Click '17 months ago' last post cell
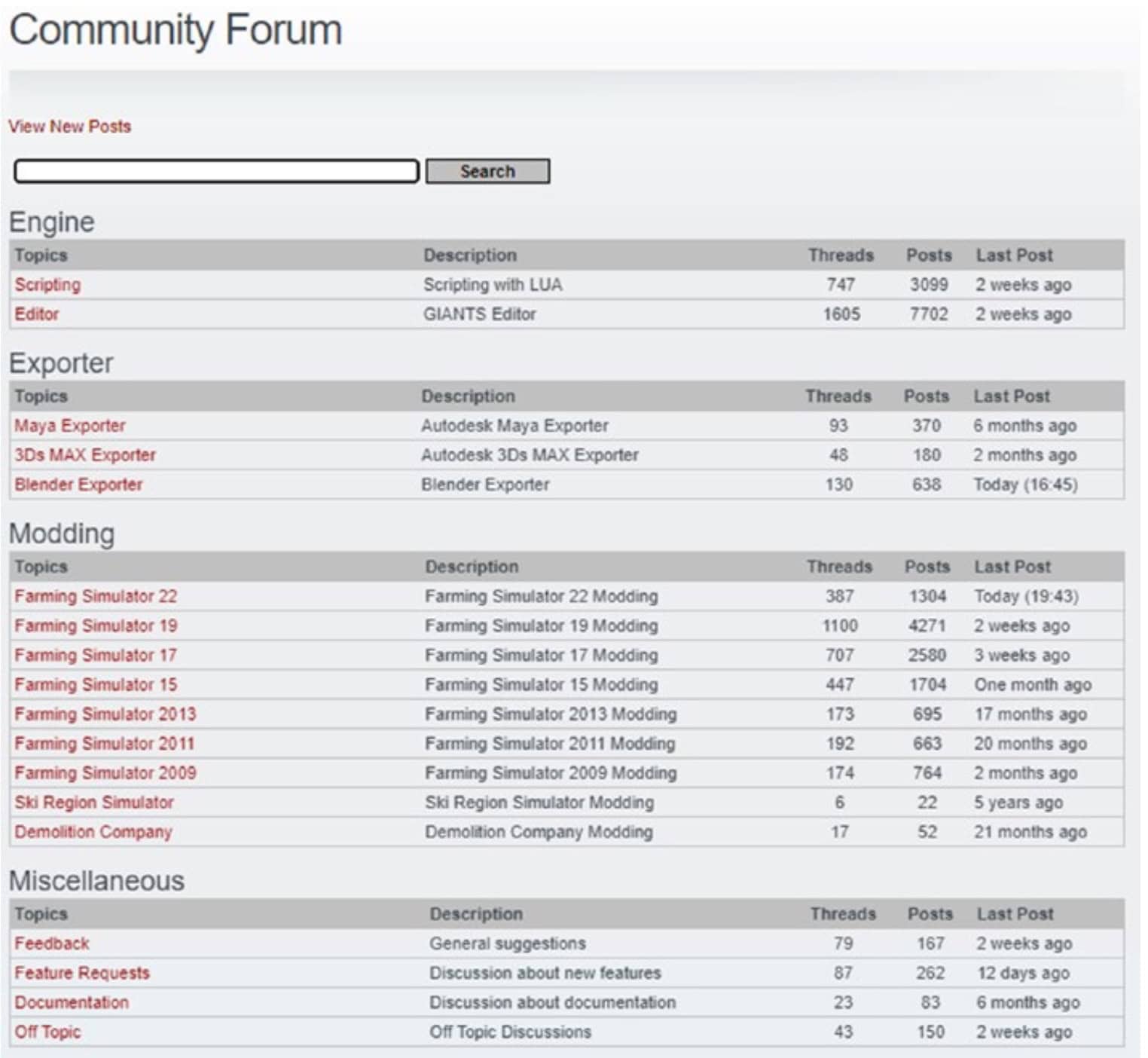1148x1058 pixels. [1030, 714]
